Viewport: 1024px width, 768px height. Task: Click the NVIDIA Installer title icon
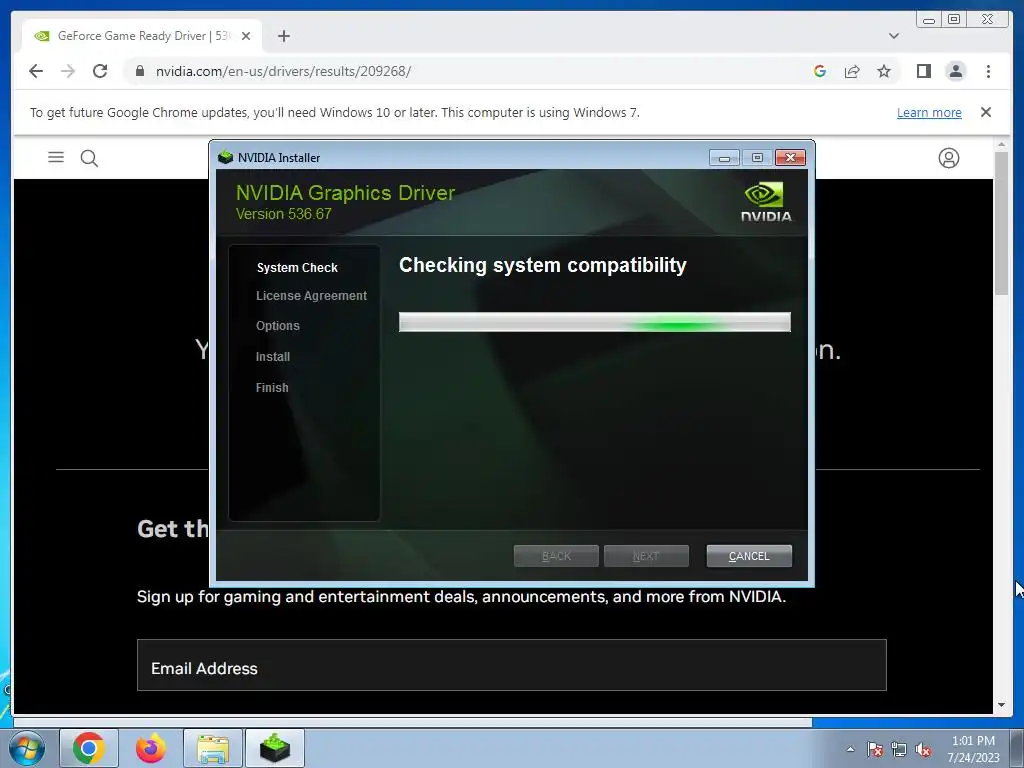225,157
